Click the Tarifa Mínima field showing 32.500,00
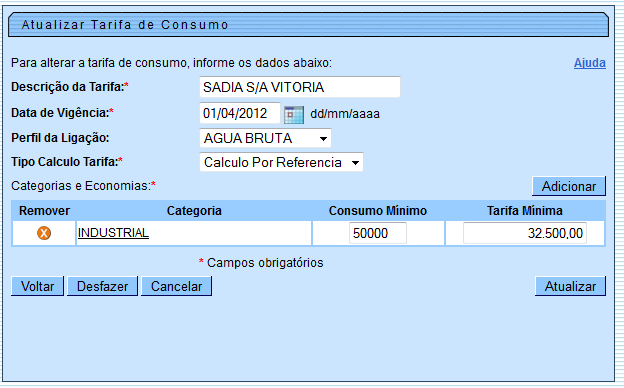Viewport: 624px width, 388px height. [525, 233]
